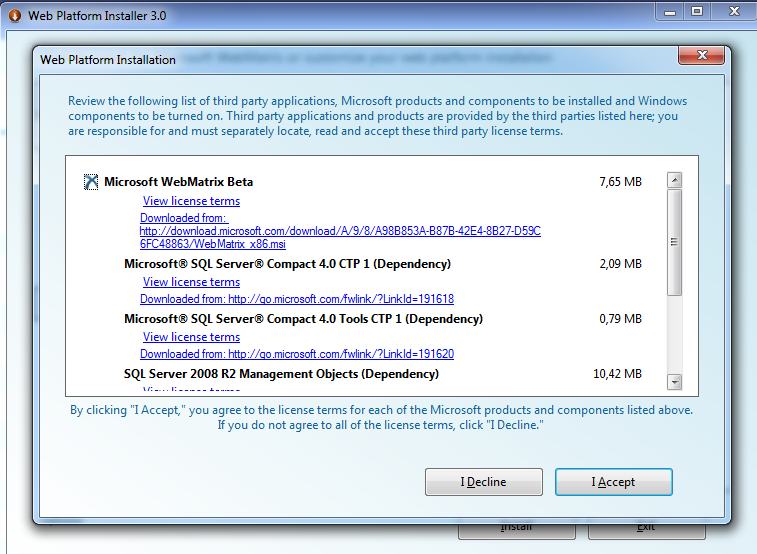The width and height of the screenshot is (757, 554).
Task: Click the Web Platform Installation dialog title
Action: click(x=108, y=60)
